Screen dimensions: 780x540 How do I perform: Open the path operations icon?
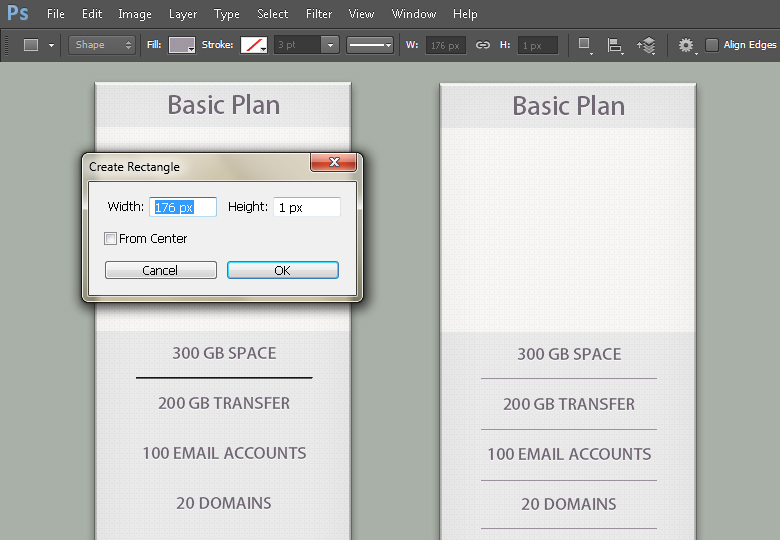click(x=585, y=45)
